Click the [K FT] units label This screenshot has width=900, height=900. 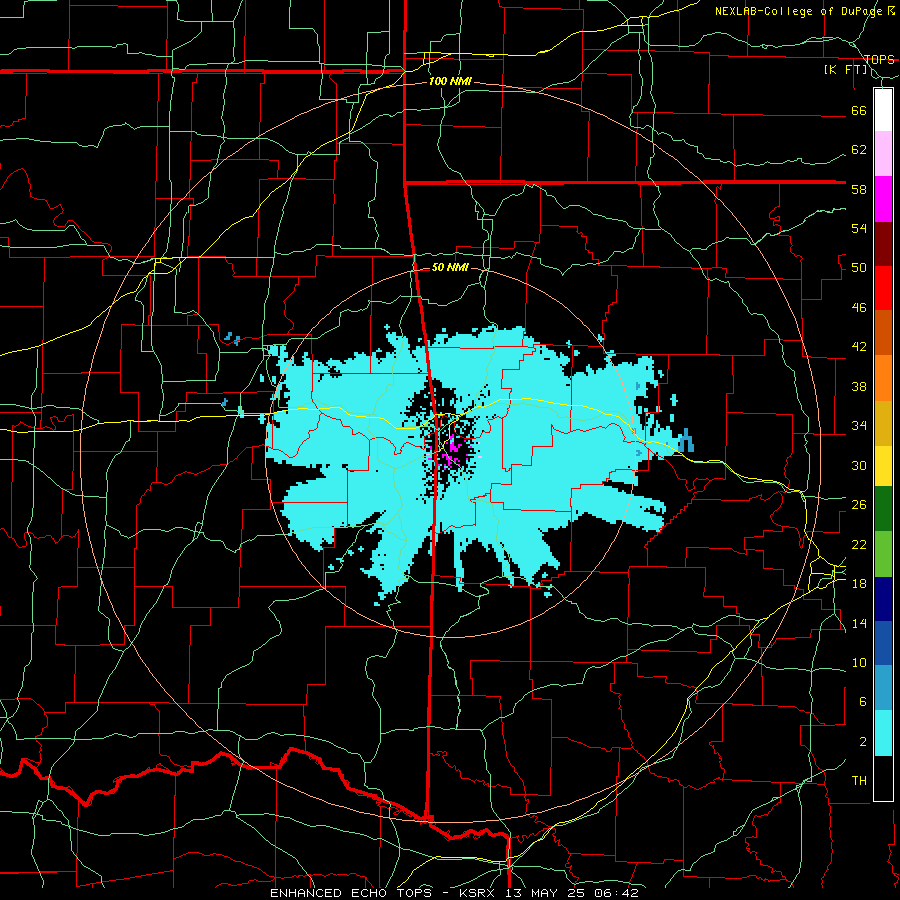pos(845,70)
